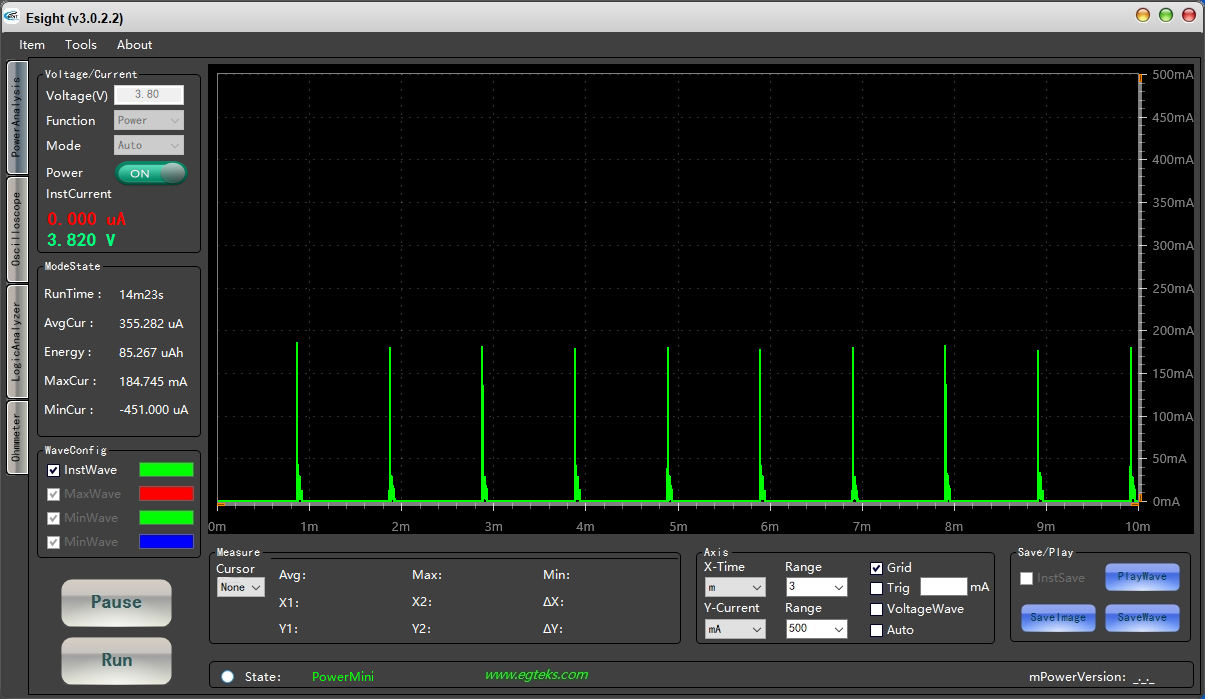
Task: Switch to the PowerAnalysis side tab
Action: pos(17,118)
